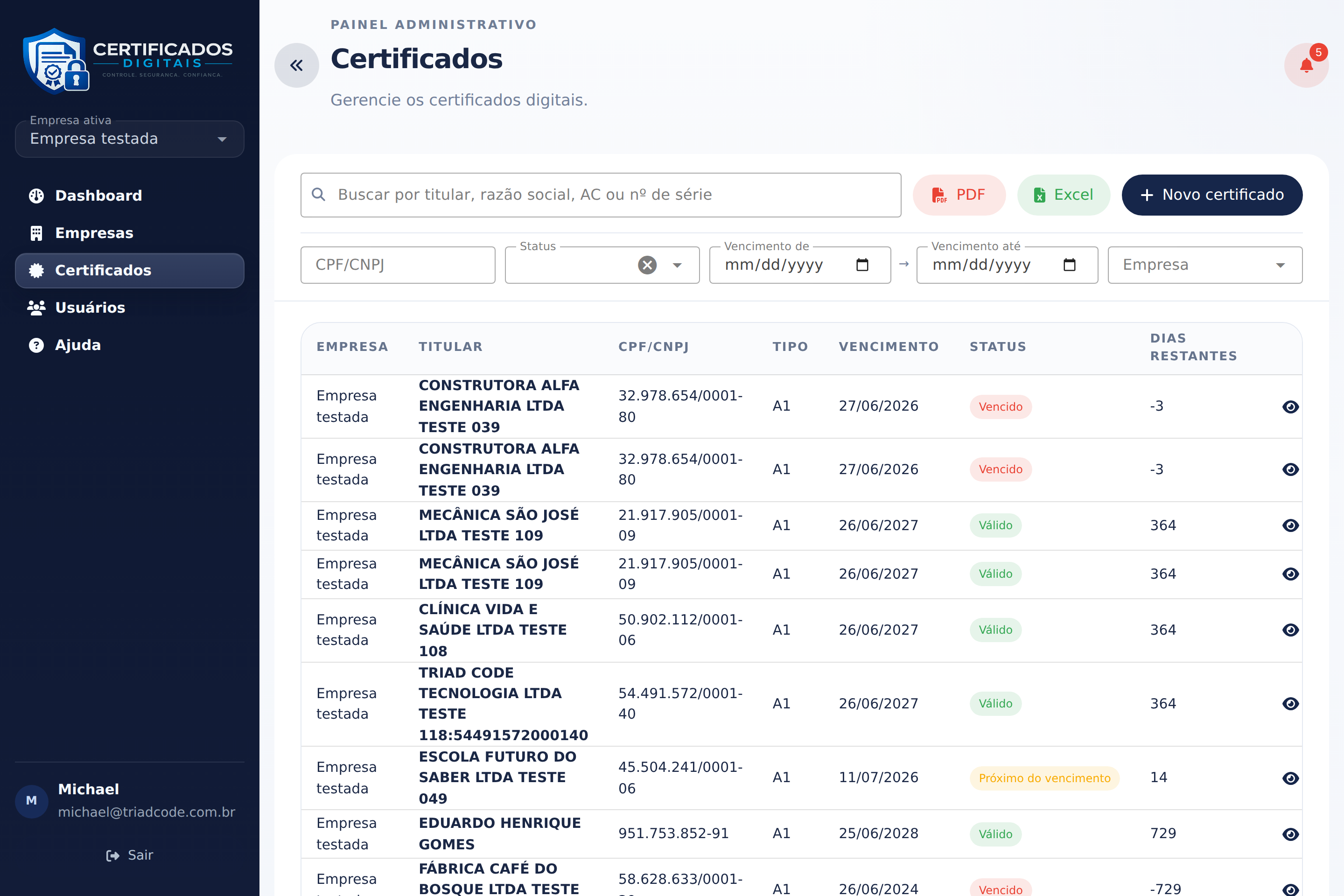Screen dimensions: 1344x896
Task: Click CPF 951.753.852-91 cell
Action: [673, 834]
